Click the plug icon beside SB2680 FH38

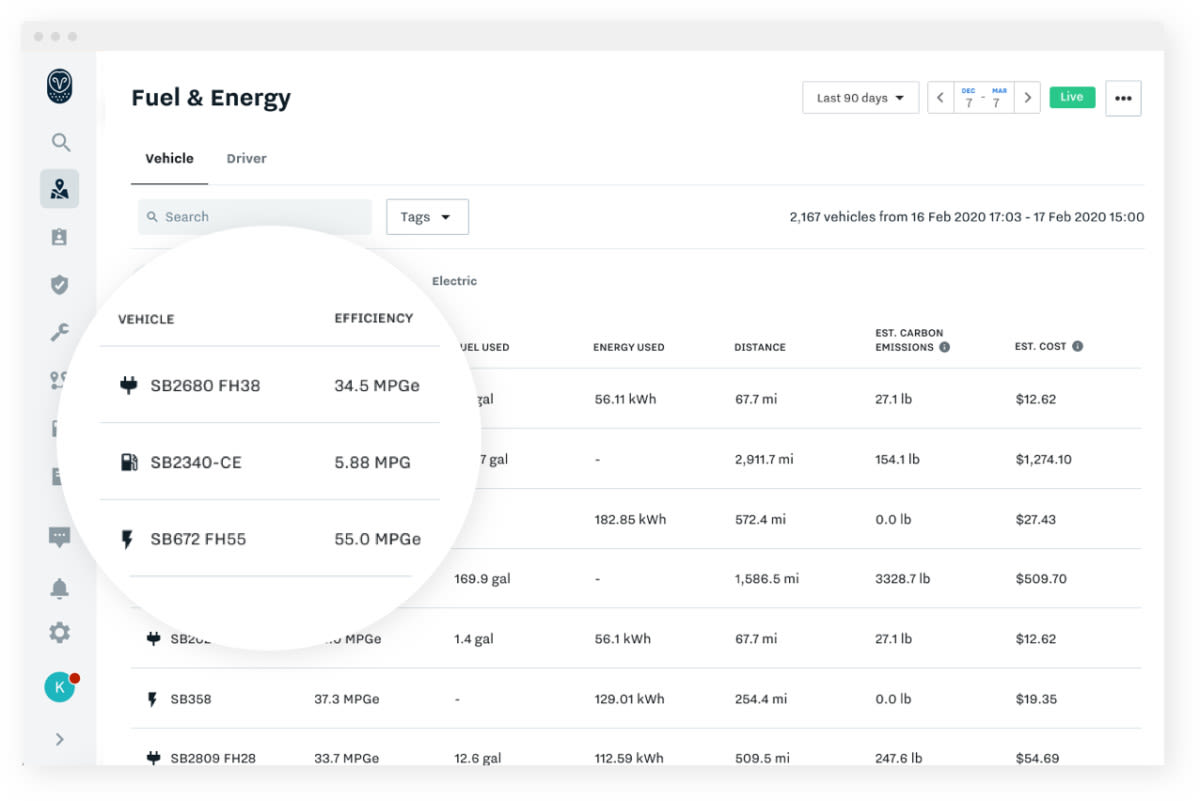(128, 385)
